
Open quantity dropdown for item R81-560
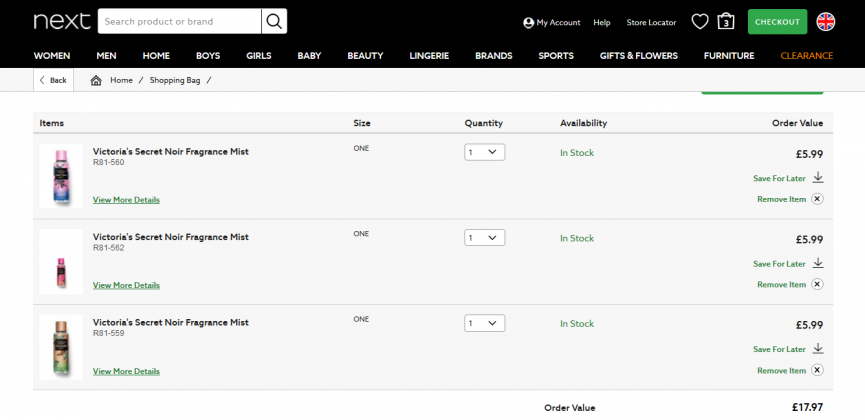[x=484, y=152]
